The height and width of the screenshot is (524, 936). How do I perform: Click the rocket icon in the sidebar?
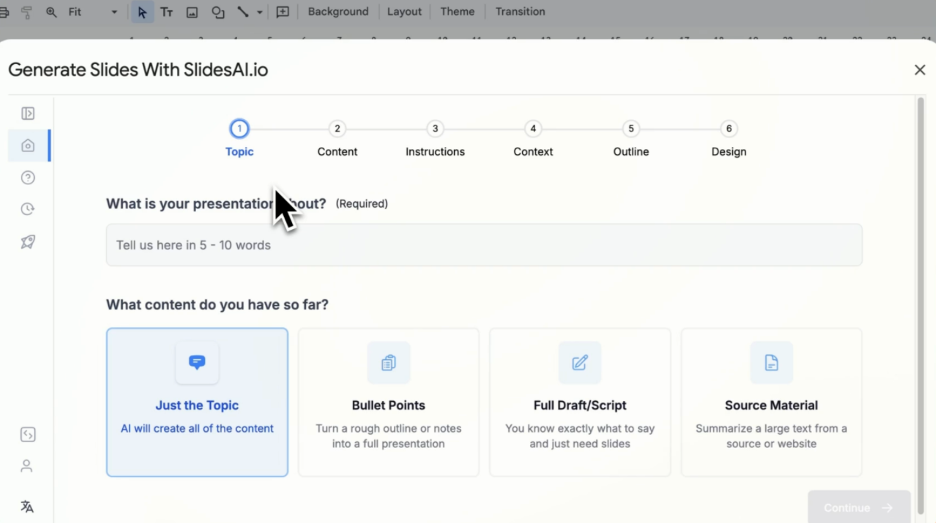point(28,242)
